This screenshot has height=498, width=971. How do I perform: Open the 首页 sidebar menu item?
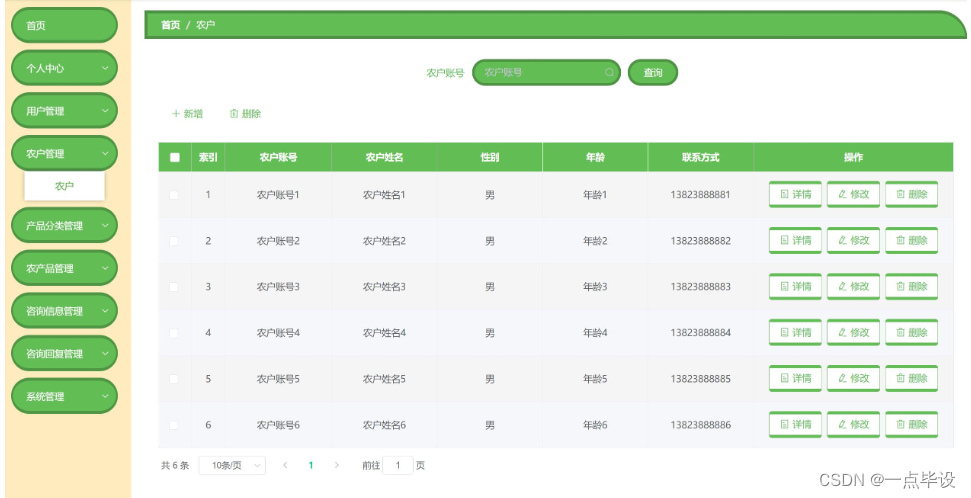tap(64, 25)
